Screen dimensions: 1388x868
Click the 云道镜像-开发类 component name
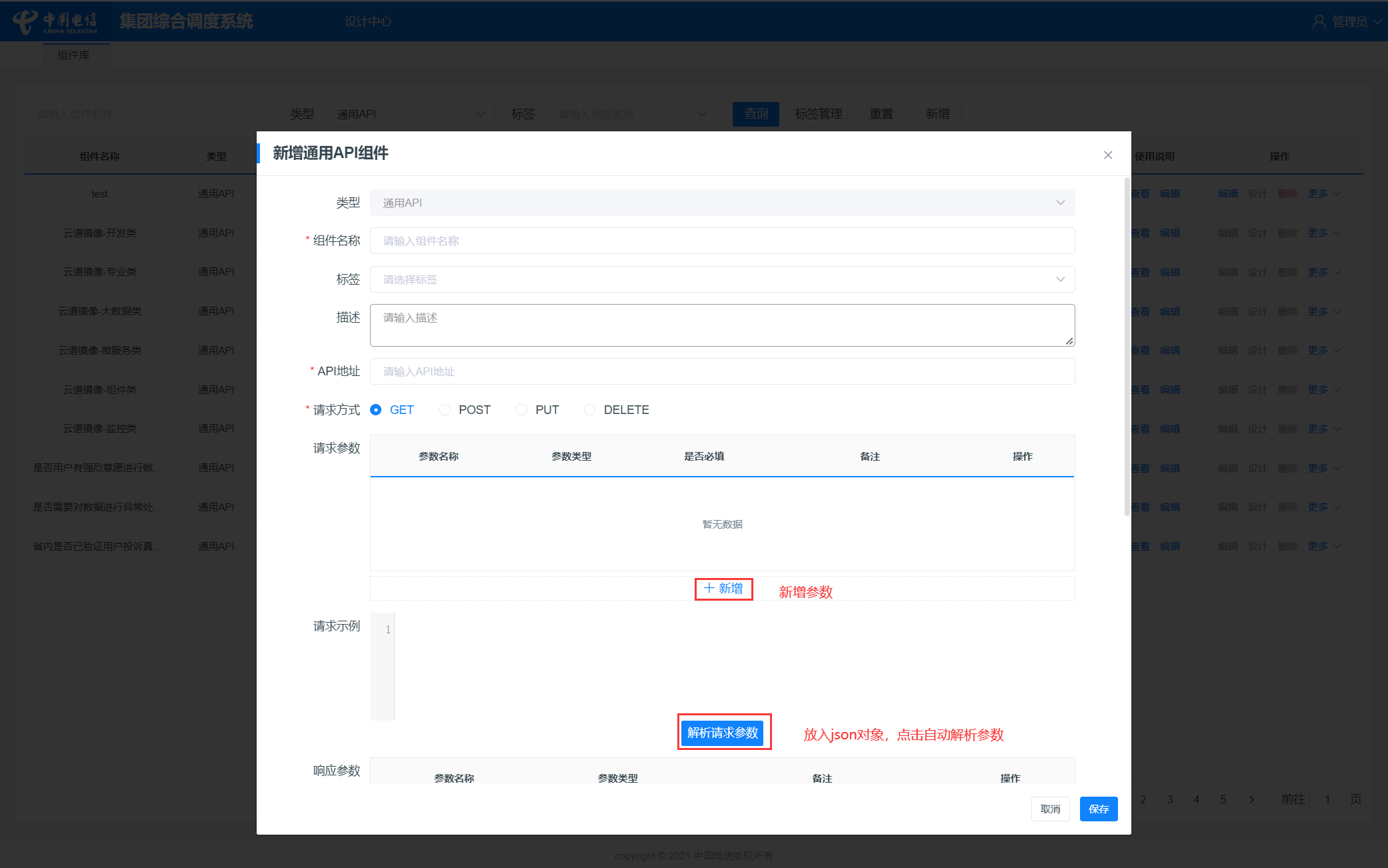(100, 233)
